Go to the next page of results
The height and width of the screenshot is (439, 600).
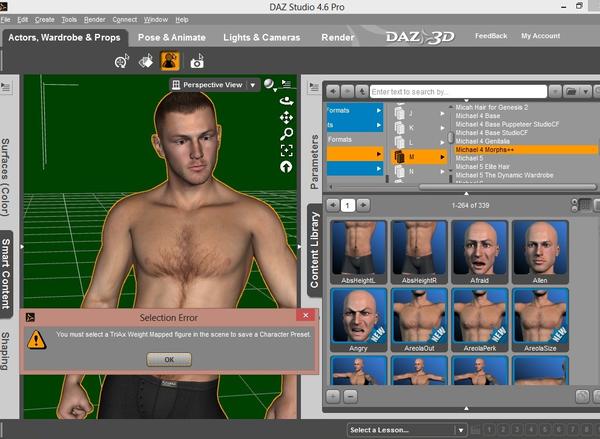coord(364,205)
